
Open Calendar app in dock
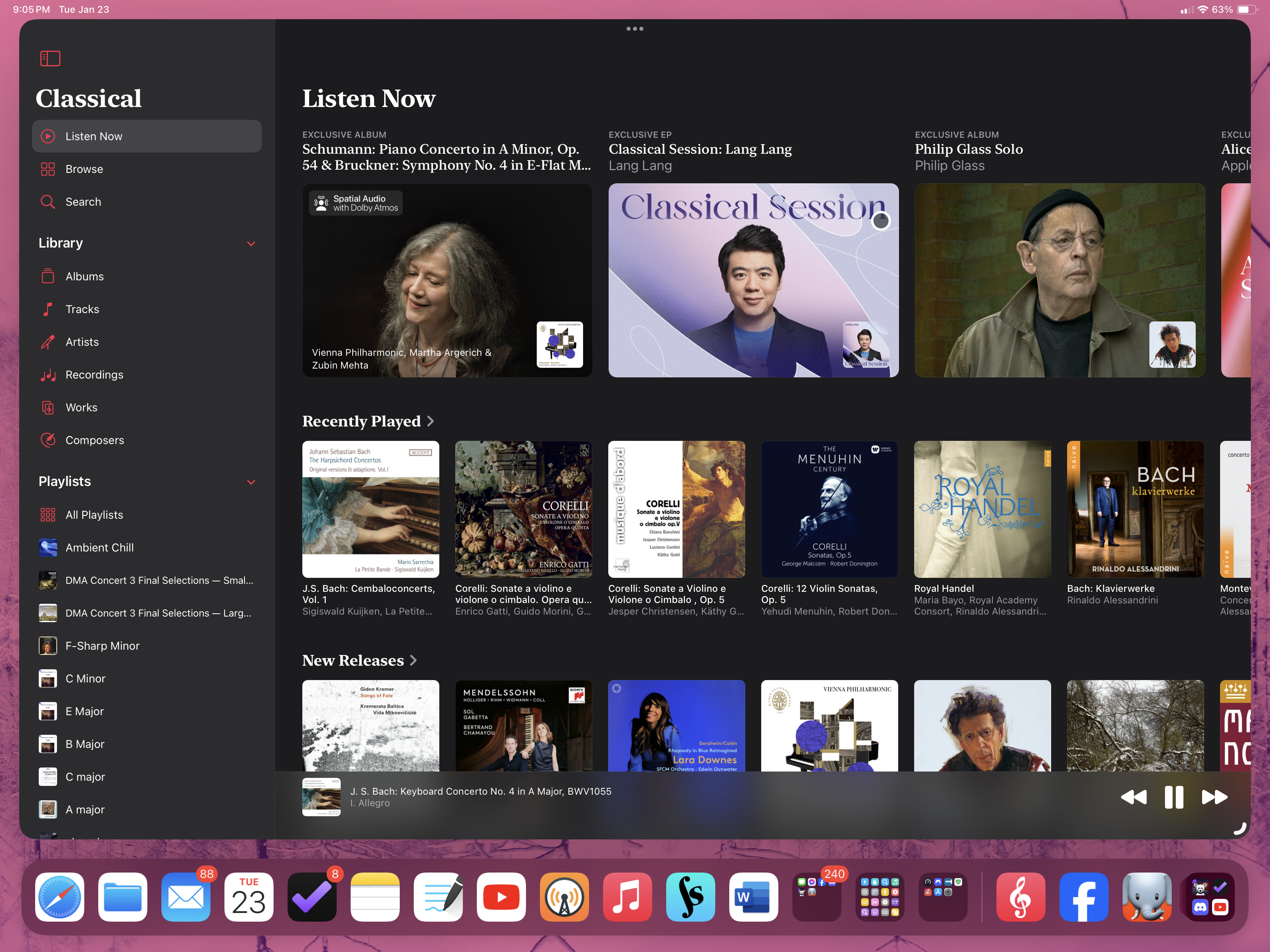pyautogui.click(x=249, y=897)
